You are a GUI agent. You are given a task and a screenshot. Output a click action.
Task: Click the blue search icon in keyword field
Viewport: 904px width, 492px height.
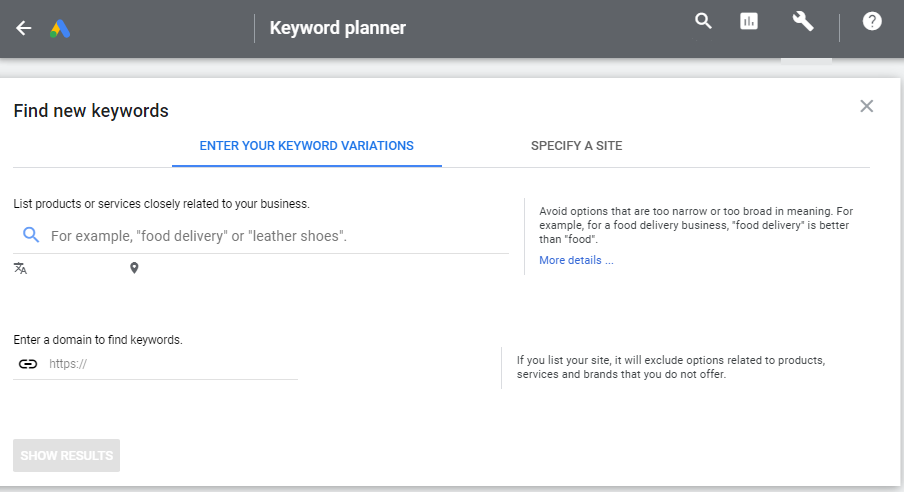[31, 235]
